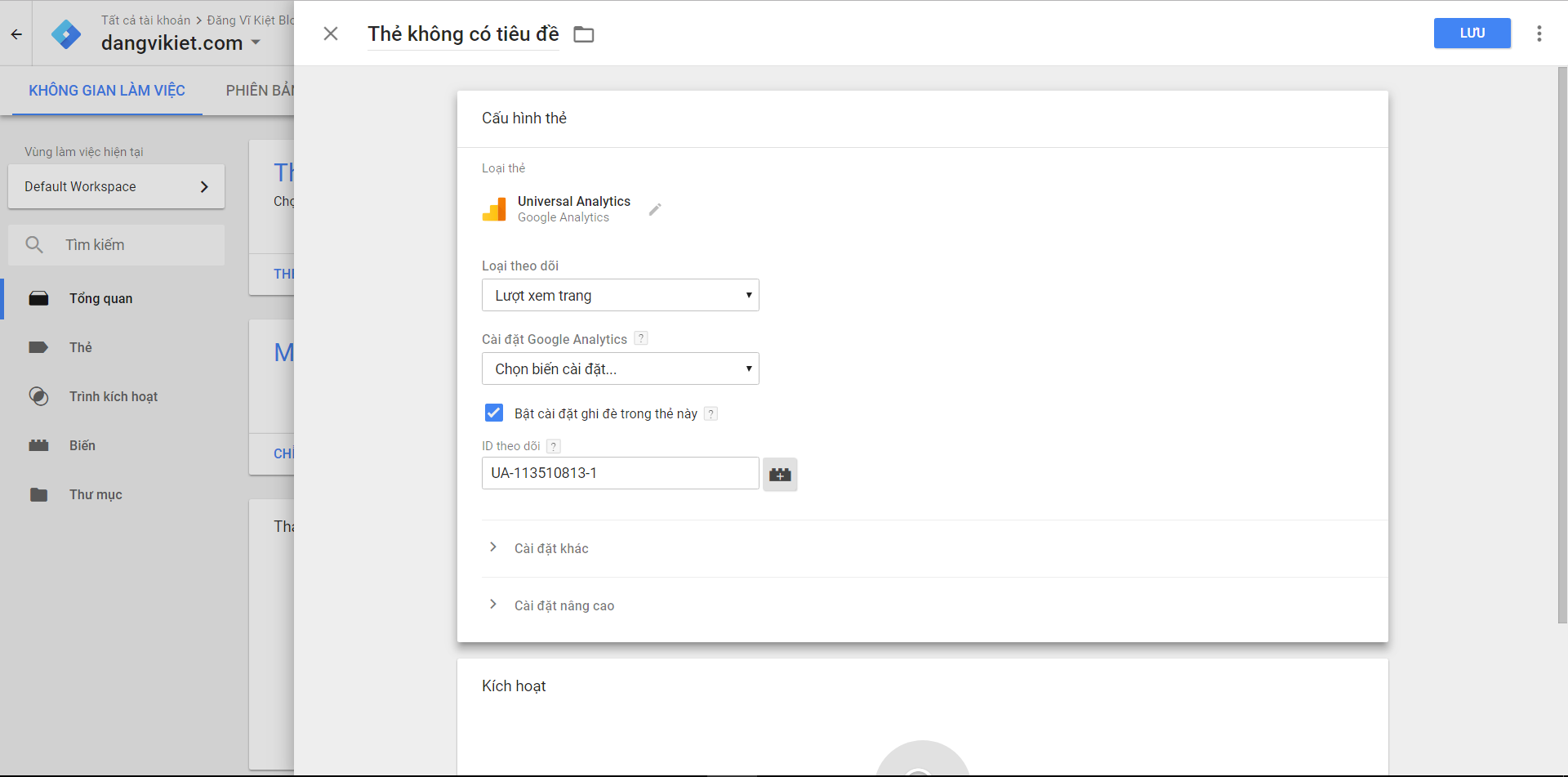Viewport: 1568px width, 777px height.
Task: Click the vertical scrollbar of tag editor
Action: (1562, 345)
